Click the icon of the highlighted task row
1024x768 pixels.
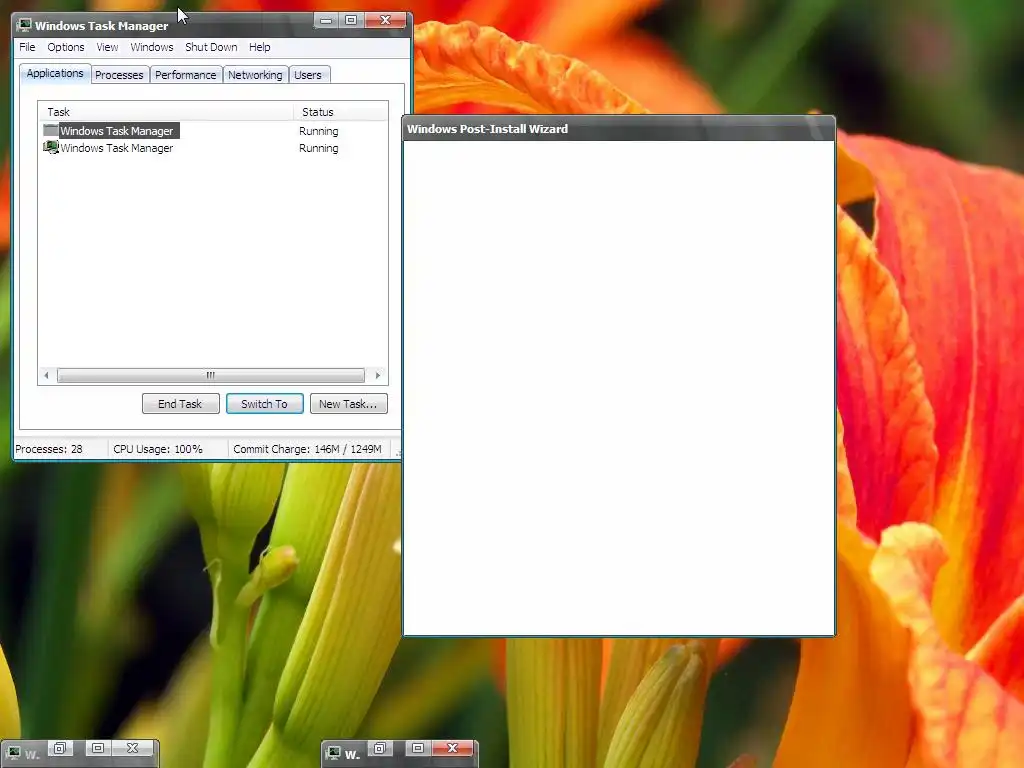50,131
